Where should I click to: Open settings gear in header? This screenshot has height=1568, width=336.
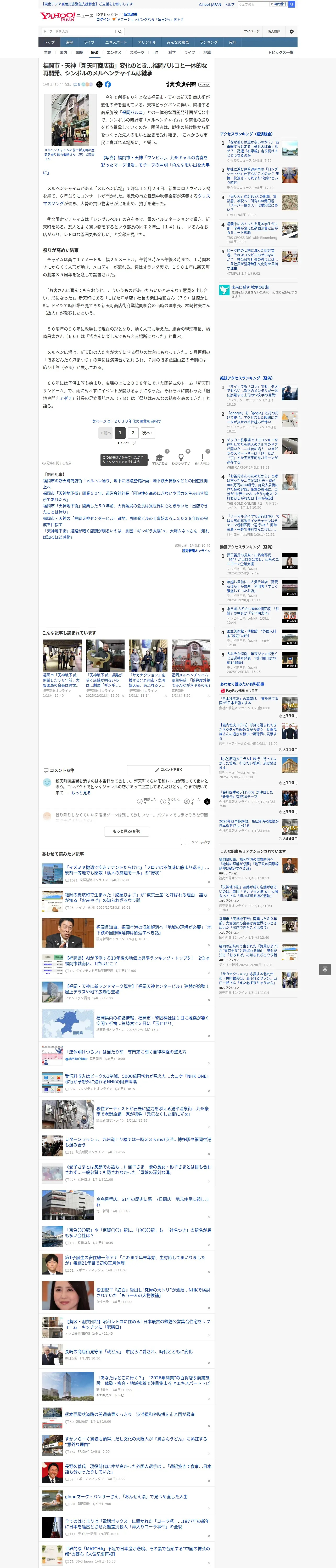292,32
